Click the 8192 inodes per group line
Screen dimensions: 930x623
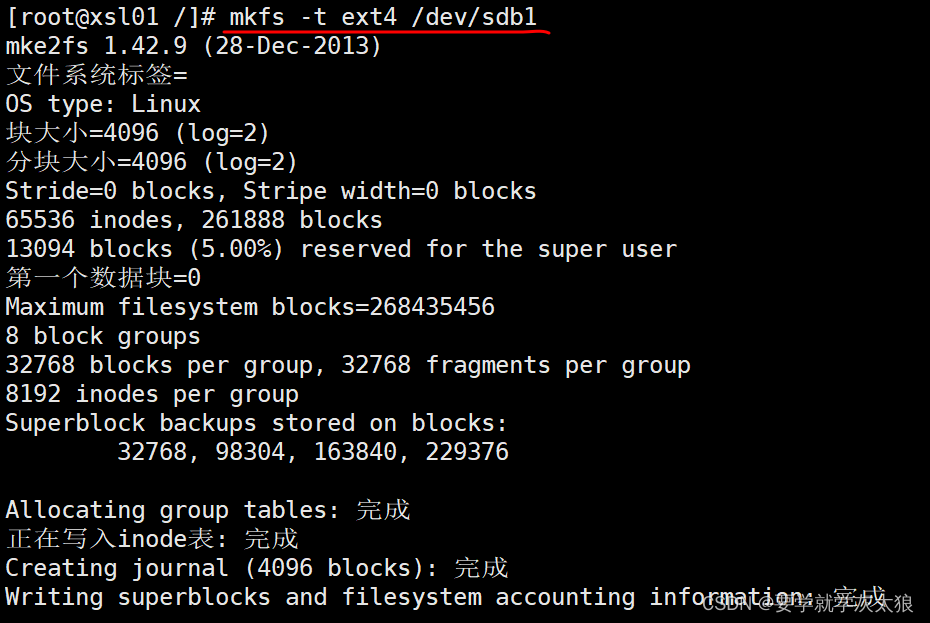pyautogui.click(x=152, y=395)
